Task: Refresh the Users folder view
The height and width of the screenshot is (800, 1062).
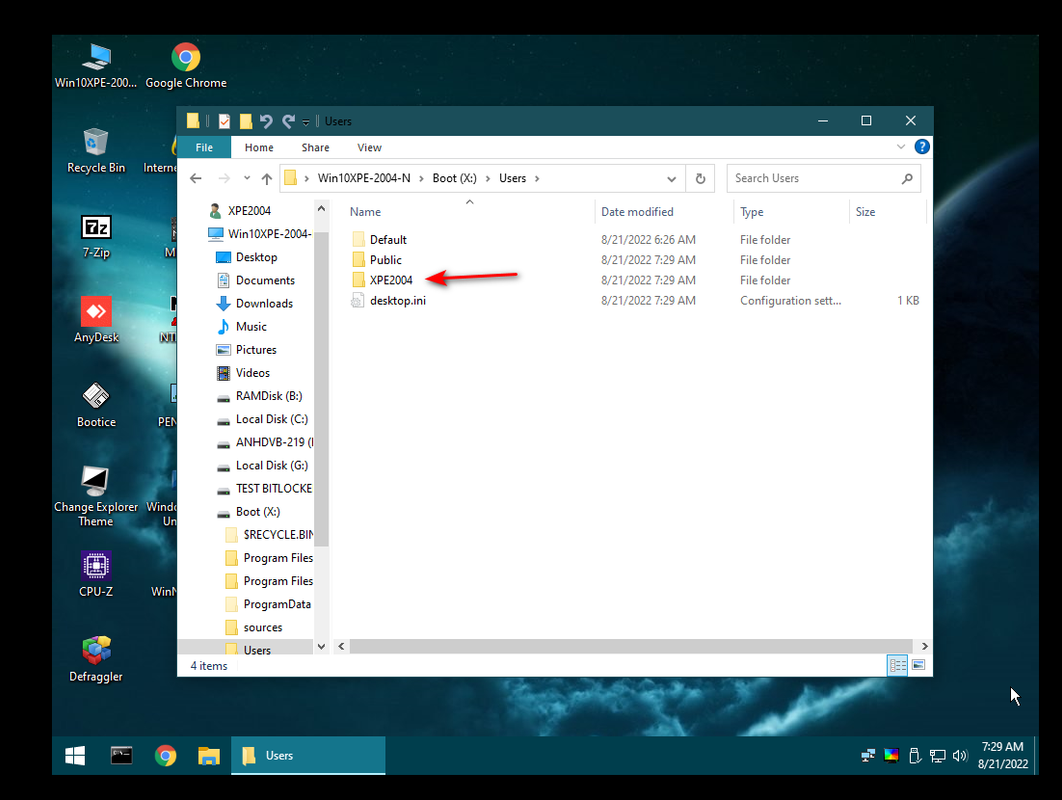Action: [700, 179]
